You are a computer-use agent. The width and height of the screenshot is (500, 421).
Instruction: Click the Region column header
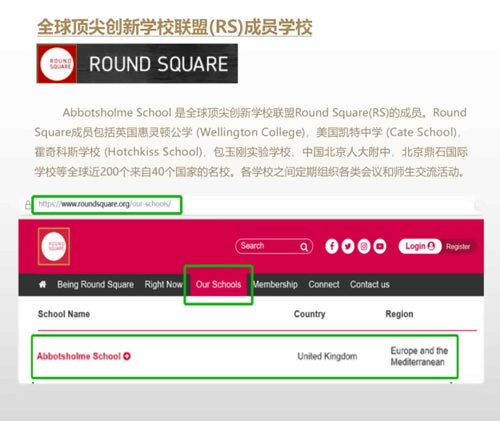[x=399, y=314]
